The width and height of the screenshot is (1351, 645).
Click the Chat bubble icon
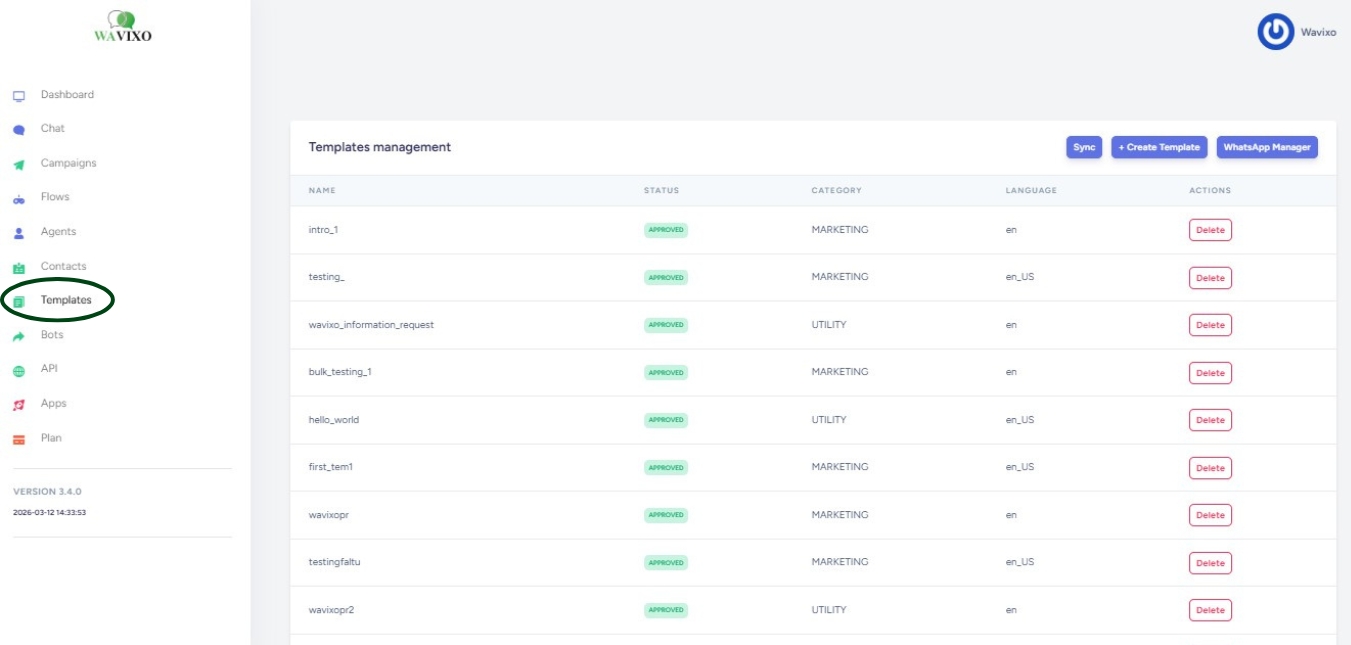(x=18, y=130)
